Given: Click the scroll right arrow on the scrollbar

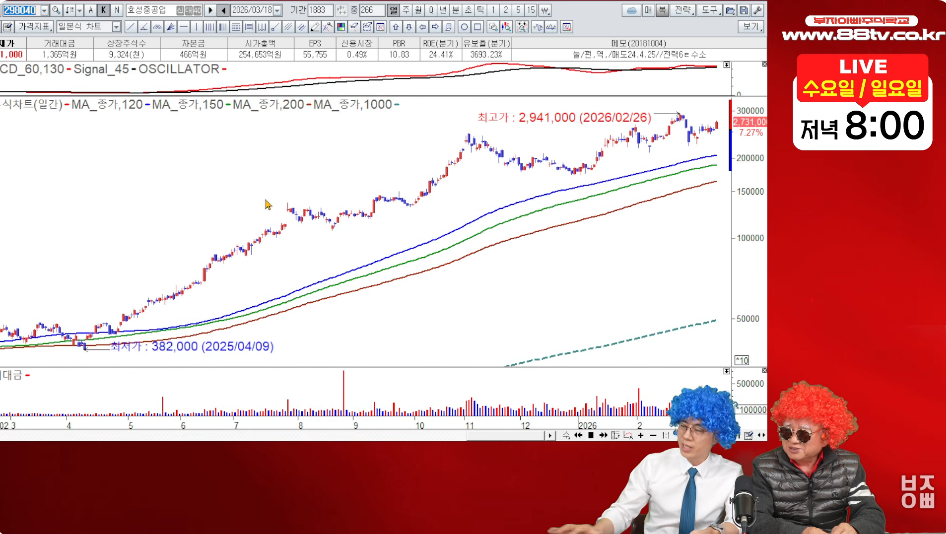Looking at the screenshot, I should click(x=550, y=436).
